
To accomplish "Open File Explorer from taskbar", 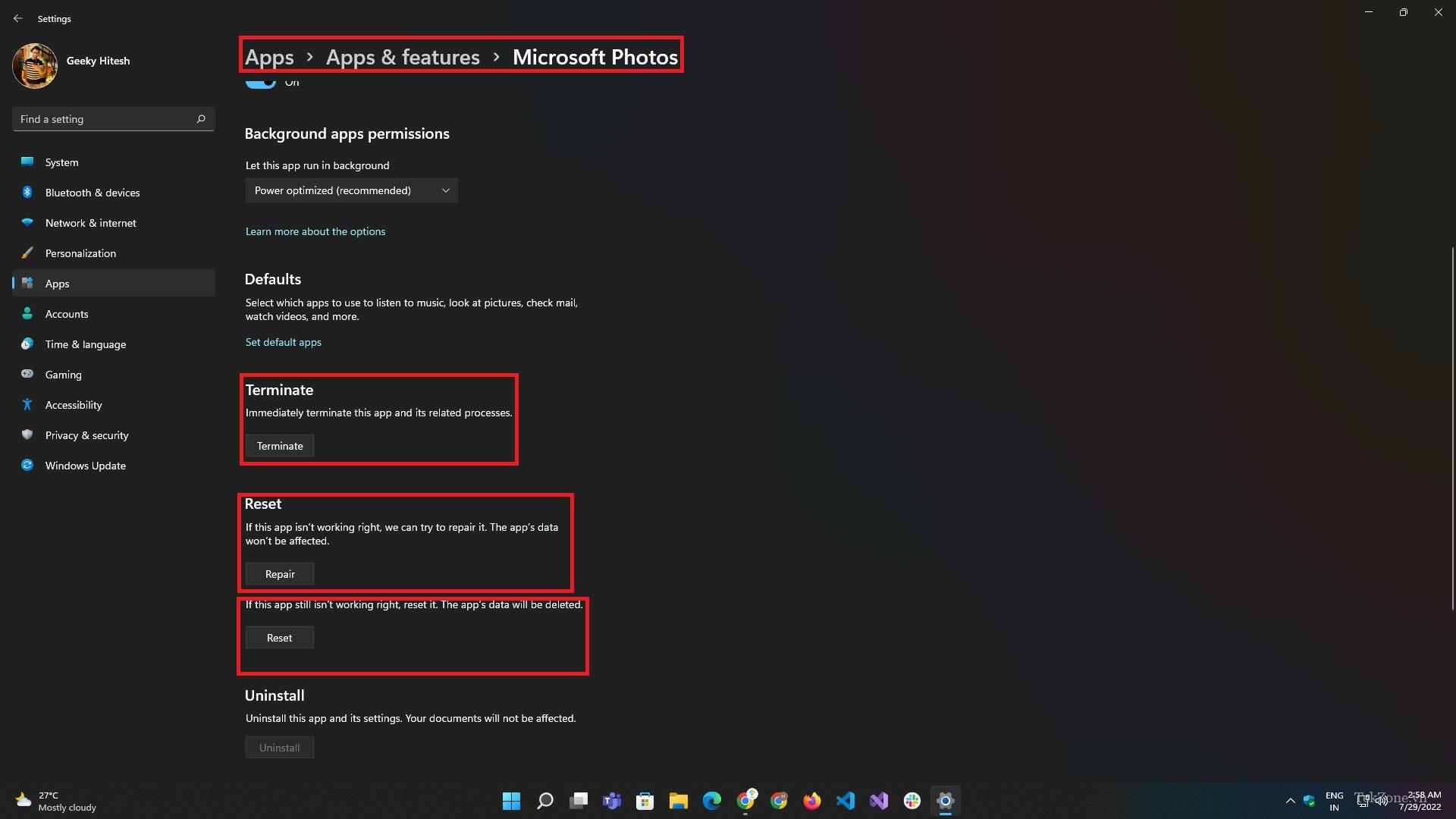I will coord(678,800).
